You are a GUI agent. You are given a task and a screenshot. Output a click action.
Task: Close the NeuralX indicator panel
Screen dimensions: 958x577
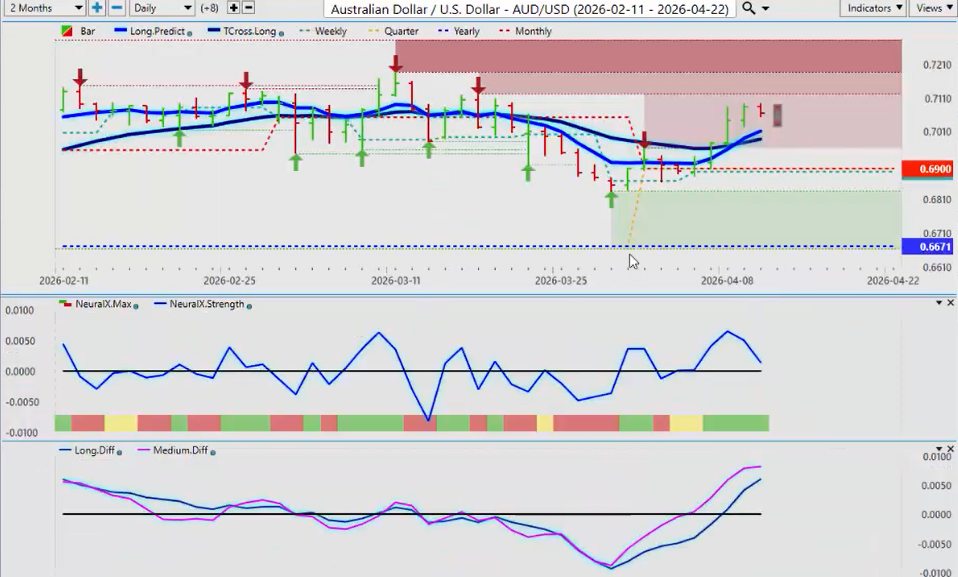(x=950, y=303)
